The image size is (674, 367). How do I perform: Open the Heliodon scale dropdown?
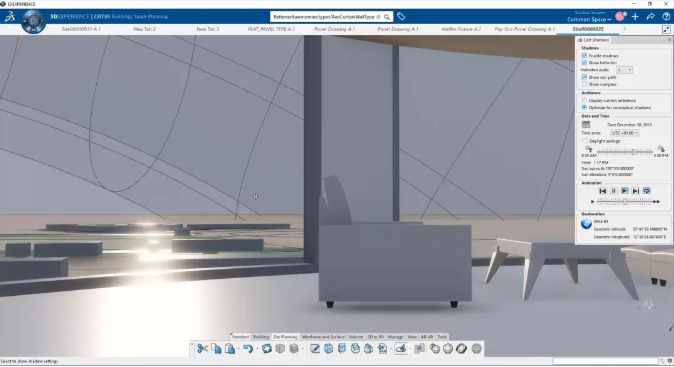pos(625,70)
